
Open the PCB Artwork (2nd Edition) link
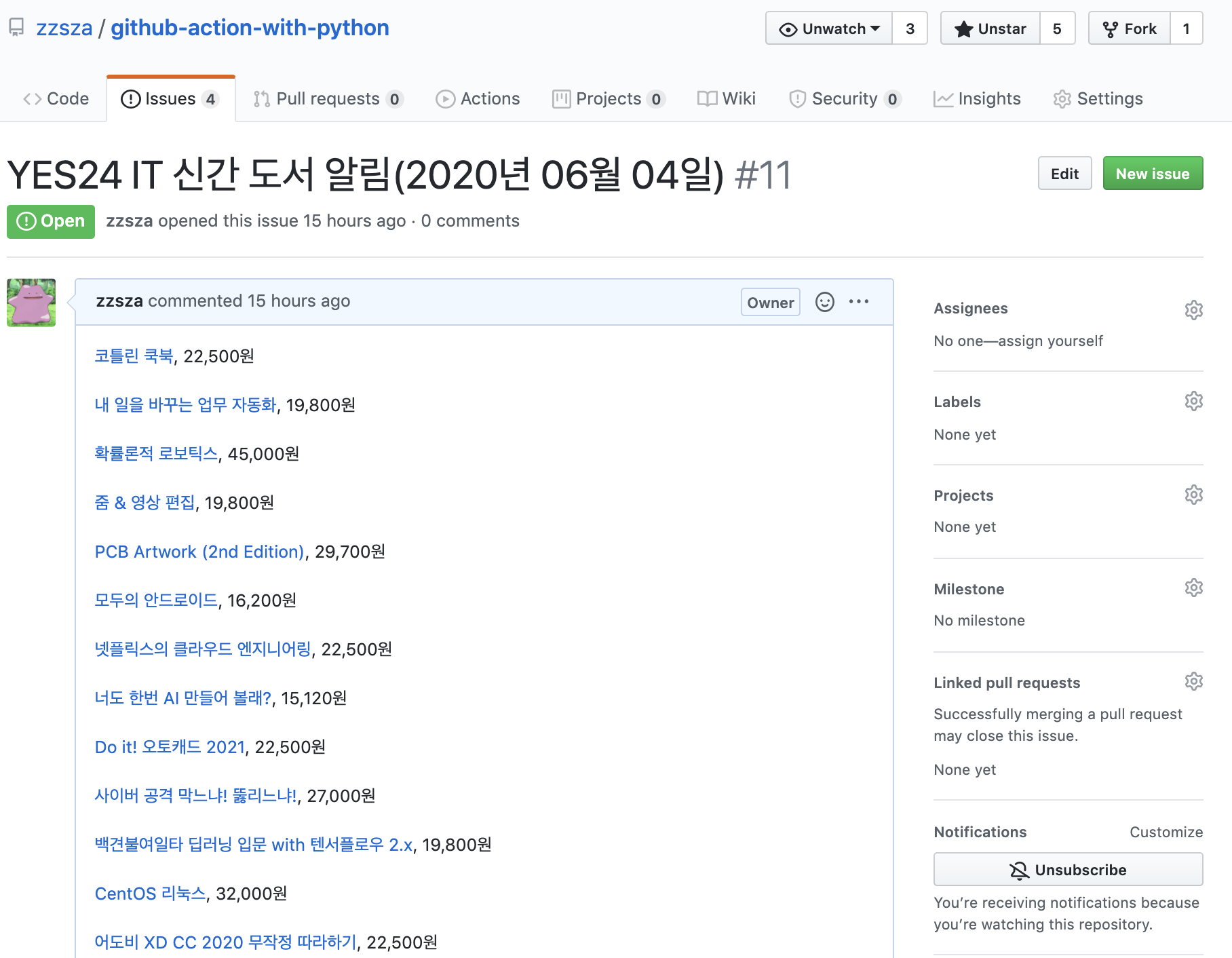pos(199,552)
